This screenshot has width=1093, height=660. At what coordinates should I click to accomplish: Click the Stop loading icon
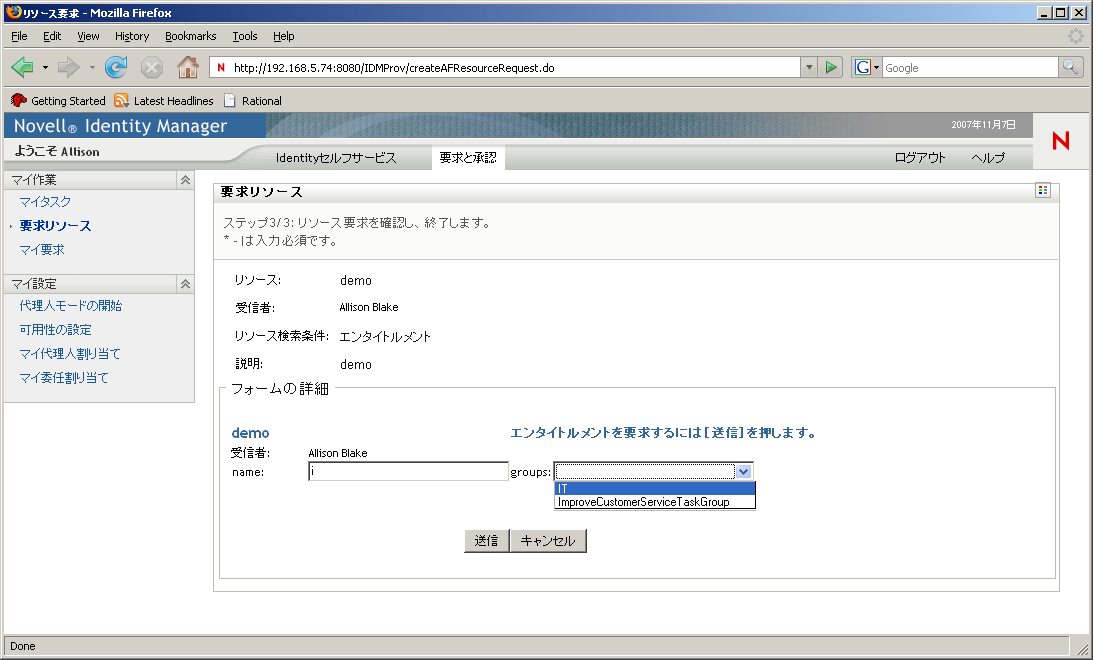(151, 68)
